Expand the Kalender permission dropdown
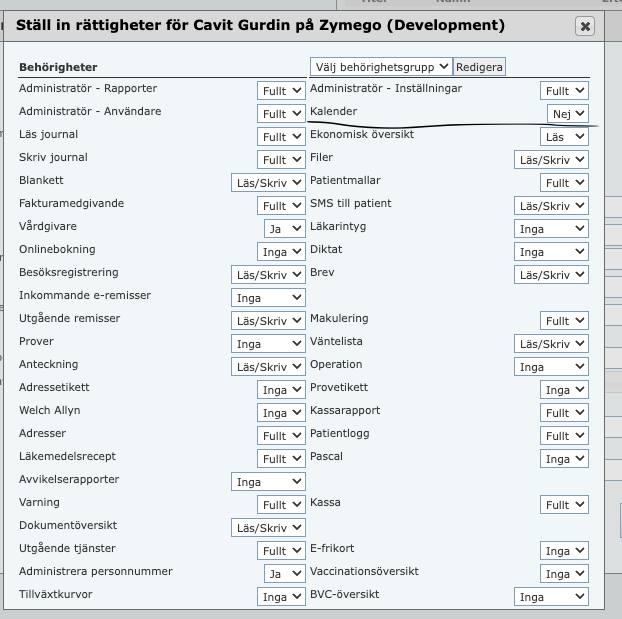This screenshot has height=619, width=622. point(567,114)
